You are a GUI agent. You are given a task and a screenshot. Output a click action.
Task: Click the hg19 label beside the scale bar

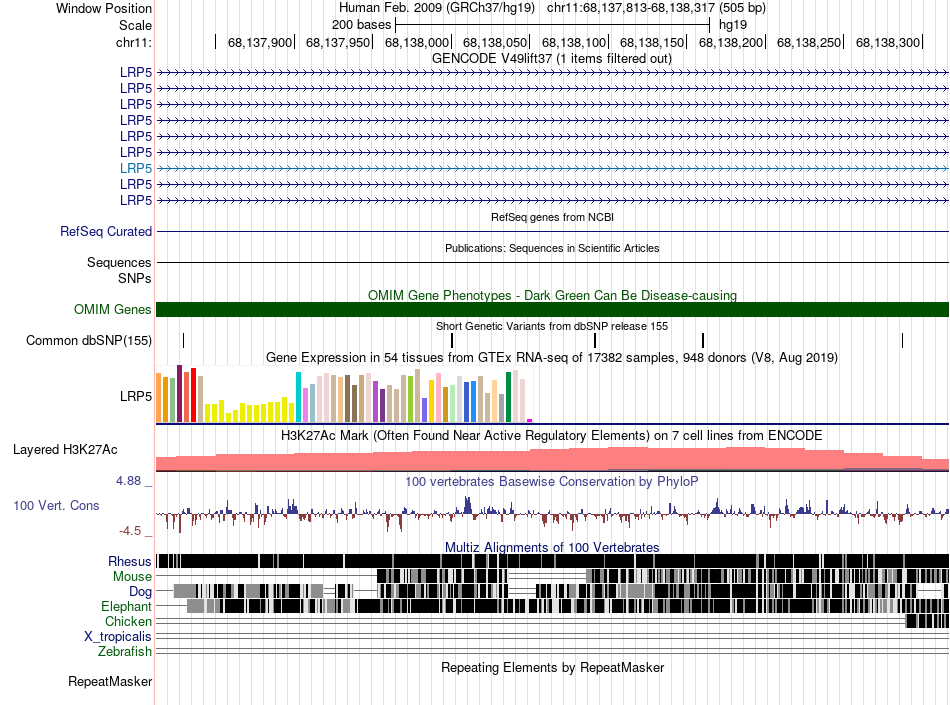click(x=732, y=25)
